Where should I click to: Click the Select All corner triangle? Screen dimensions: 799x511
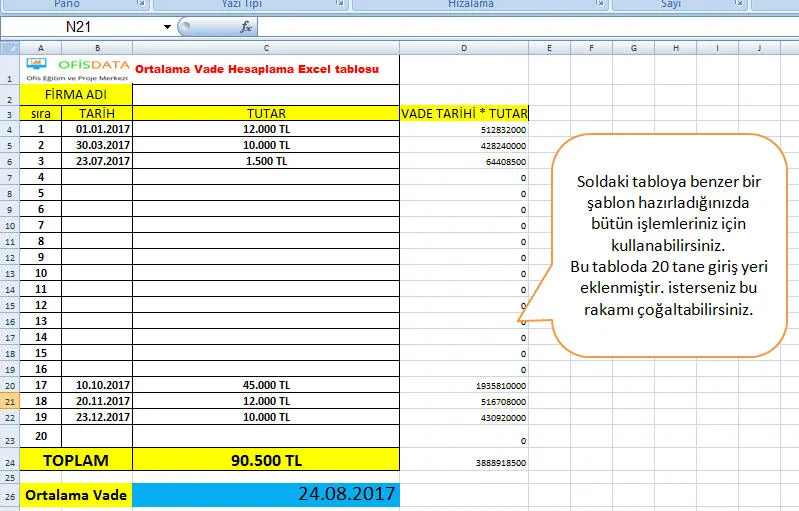(x=9, y=48)
